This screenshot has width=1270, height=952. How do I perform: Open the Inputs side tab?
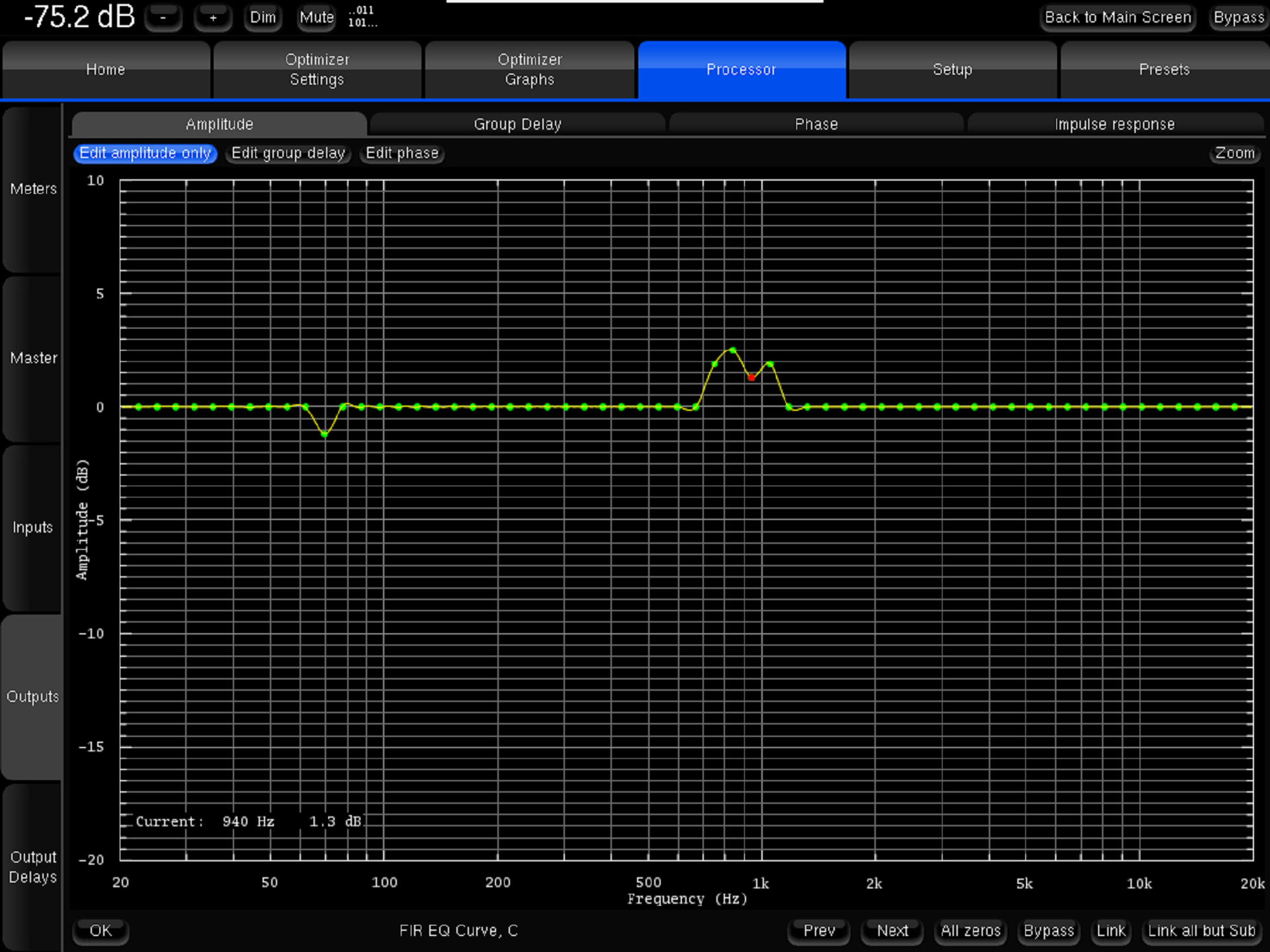tap(32, 527)
